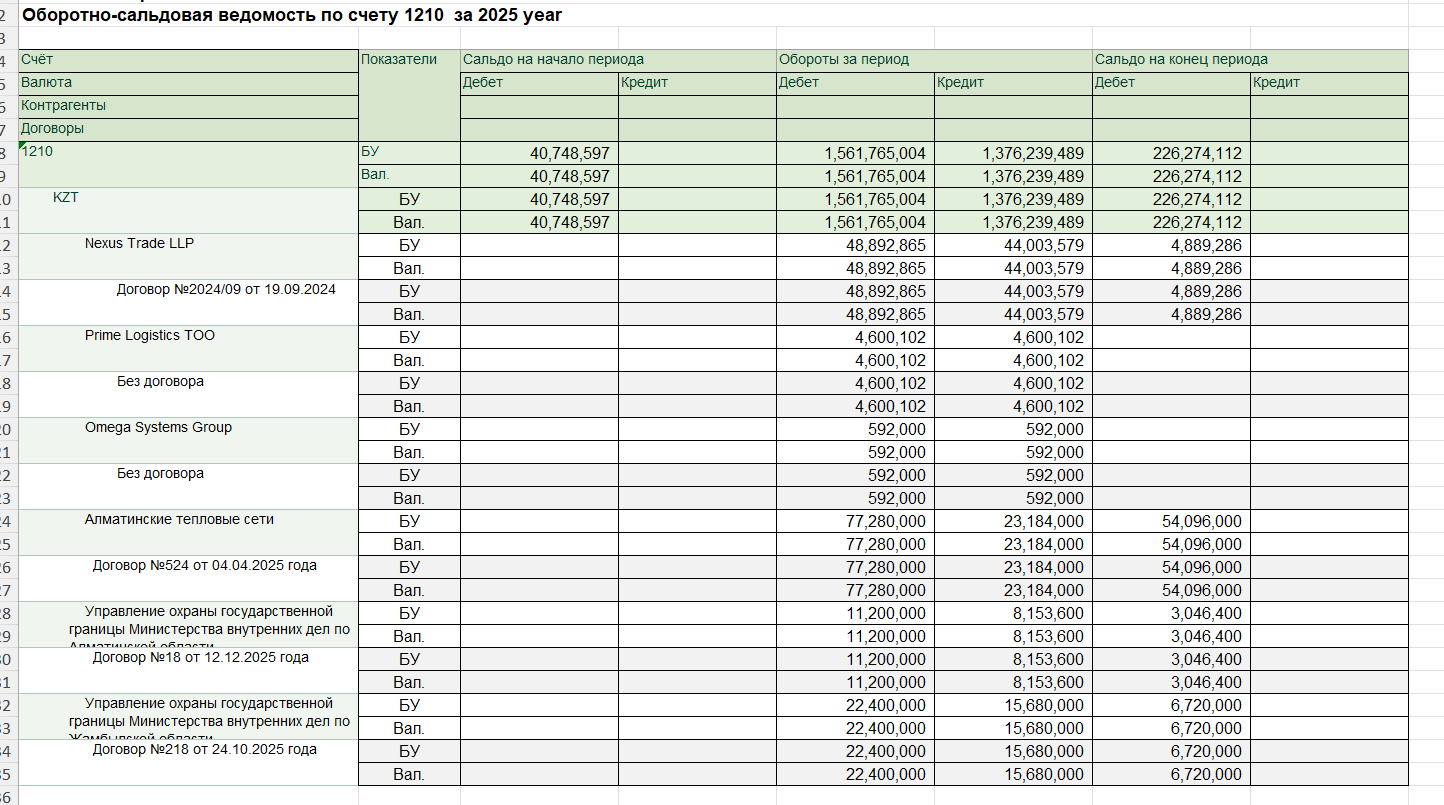Click 23,184,000 in Договор №524 БУ row

(x=1013, y=567)
